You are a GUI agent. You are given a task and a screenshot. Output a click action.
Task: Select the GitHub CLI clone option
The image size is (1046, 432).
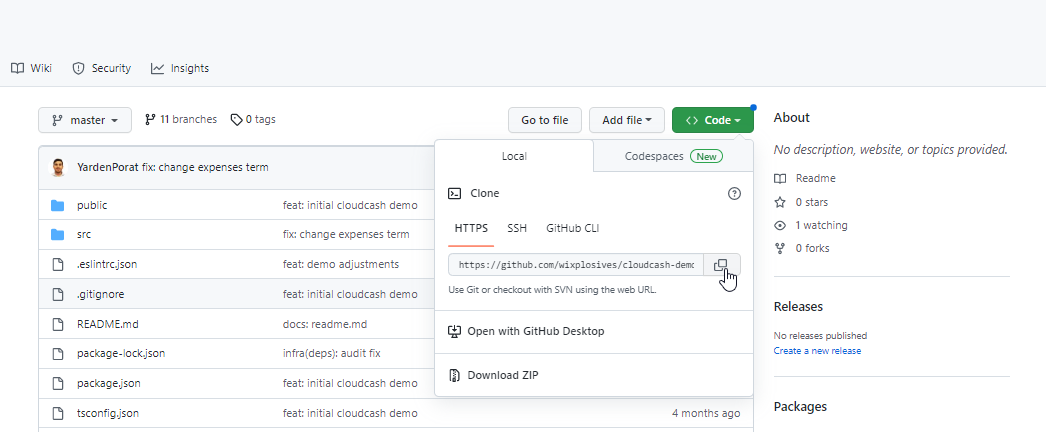572,228
